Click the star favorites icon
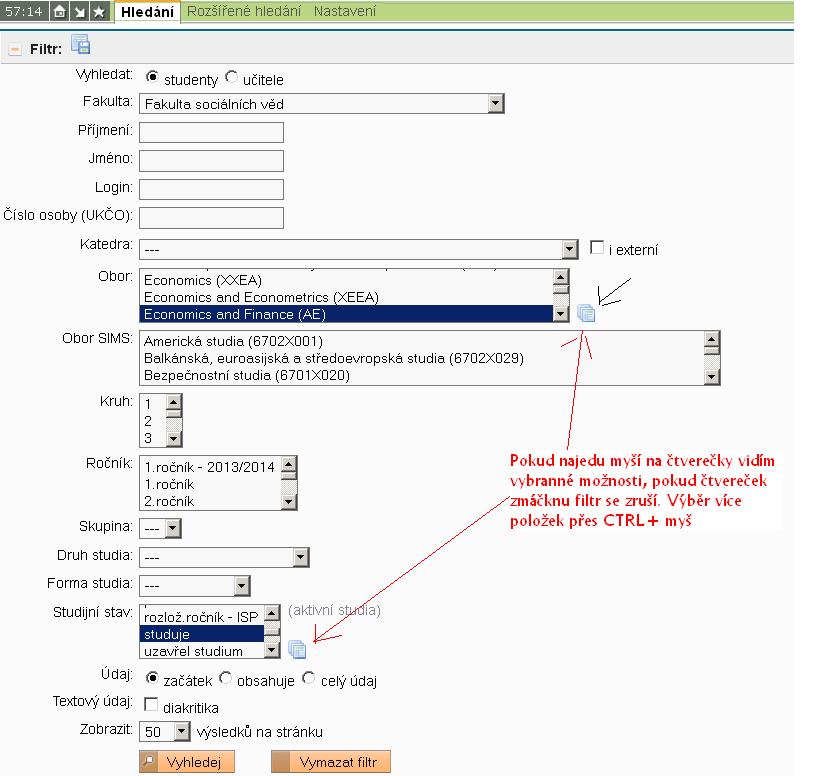 tap(99, 11)
